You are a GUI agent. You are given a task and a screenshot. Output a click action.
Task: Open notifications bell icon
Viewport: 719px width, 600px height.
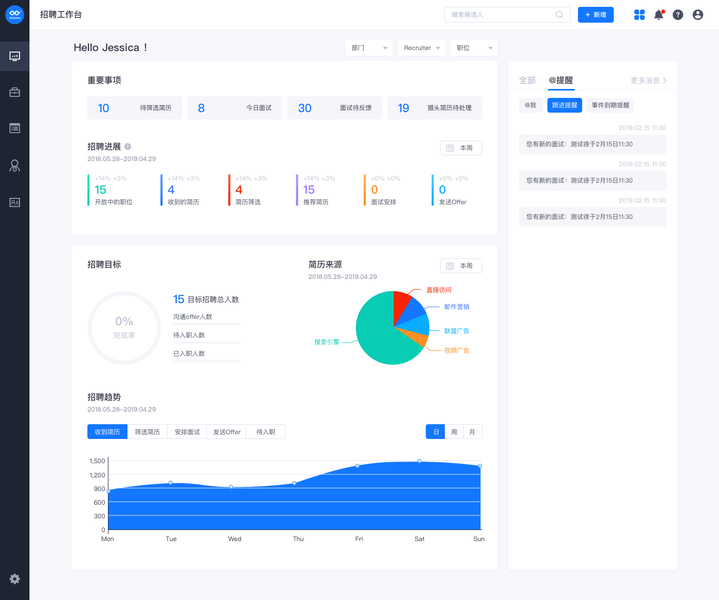click(x=659, y=15)
